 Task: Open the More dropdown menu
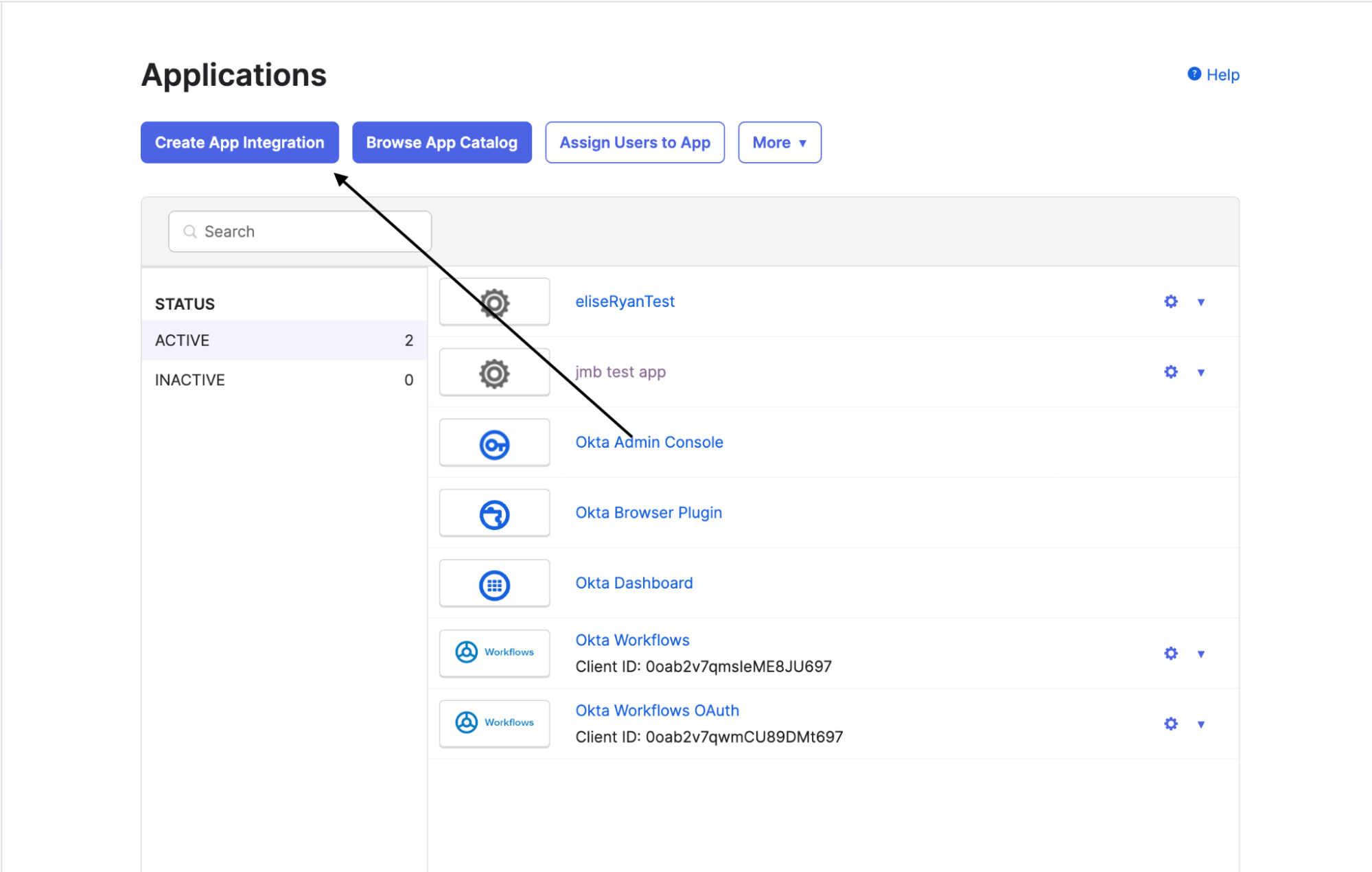(780, 142)
